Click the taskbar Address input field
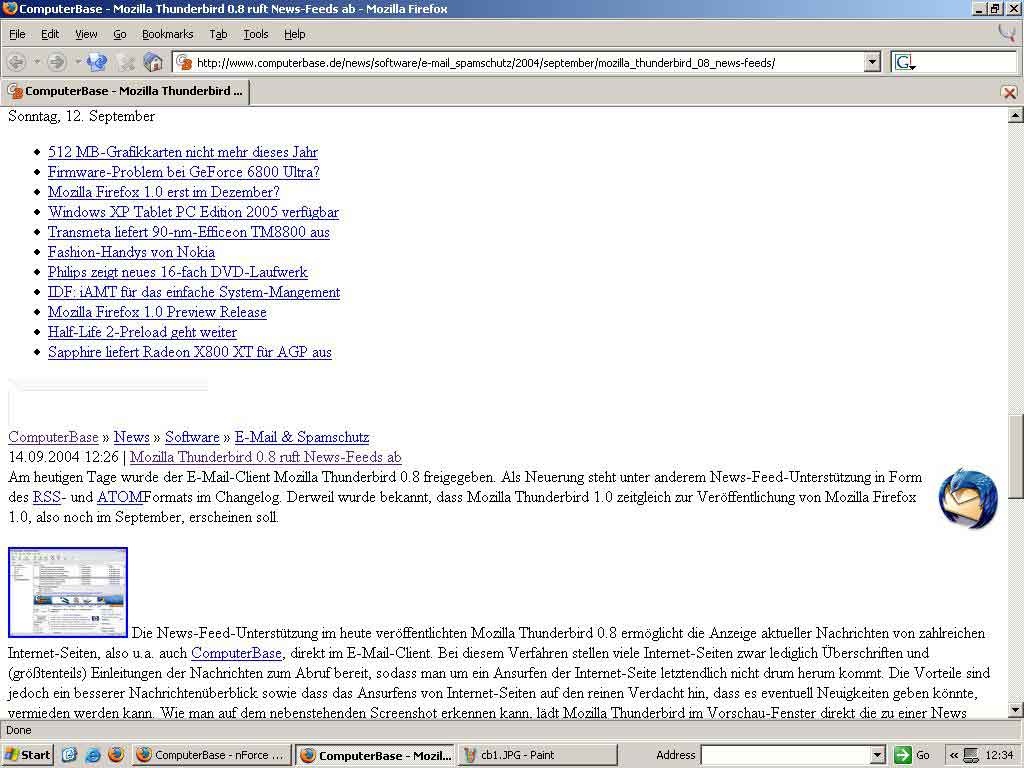 click(x=786, y=755)
